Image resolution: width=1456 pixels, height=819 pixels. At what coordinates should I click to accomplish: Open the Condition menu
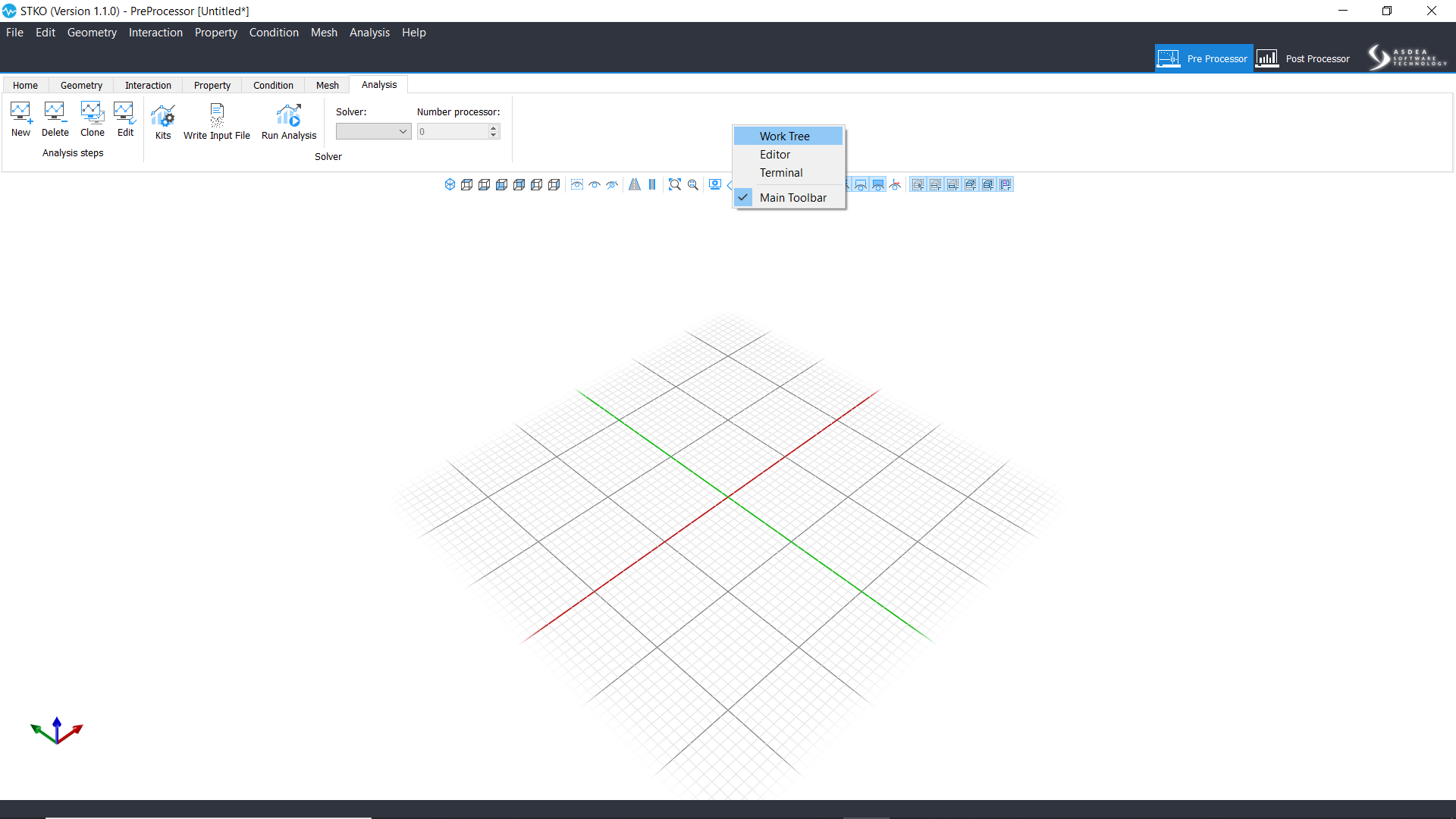point(274,33)
